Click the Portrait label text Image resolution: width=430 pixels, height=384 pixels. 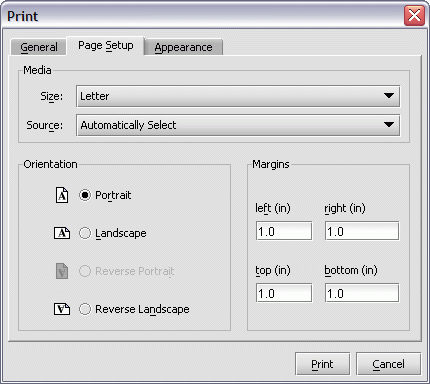113,195
